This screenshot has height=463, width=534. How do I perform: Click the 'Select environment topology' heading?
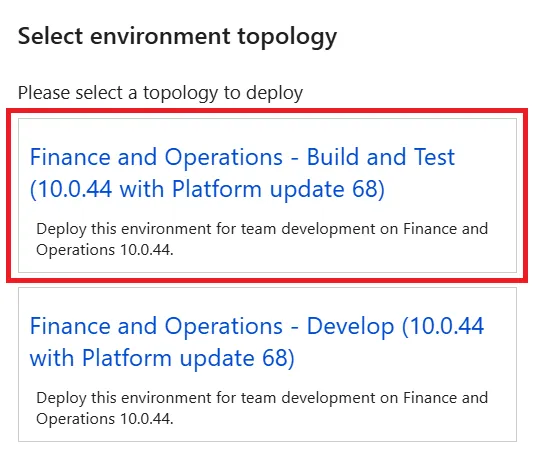(177, 37)
